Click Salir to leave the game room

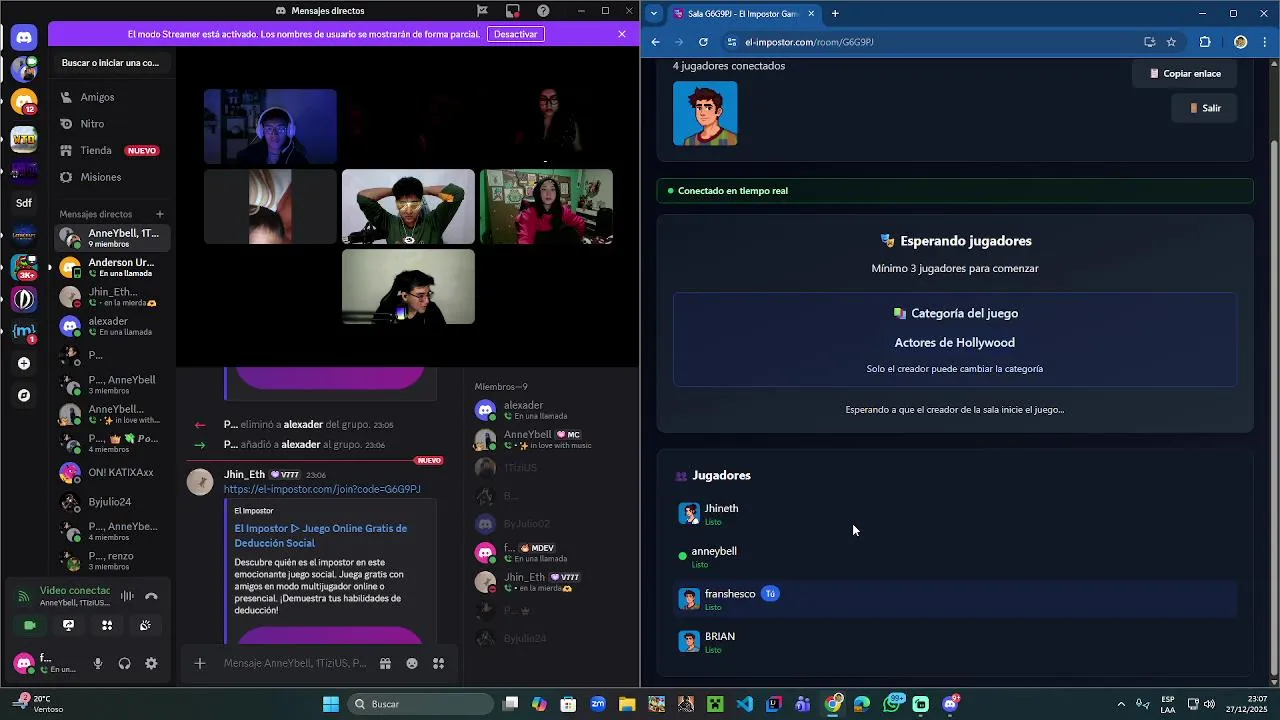tap(1205, 108)
